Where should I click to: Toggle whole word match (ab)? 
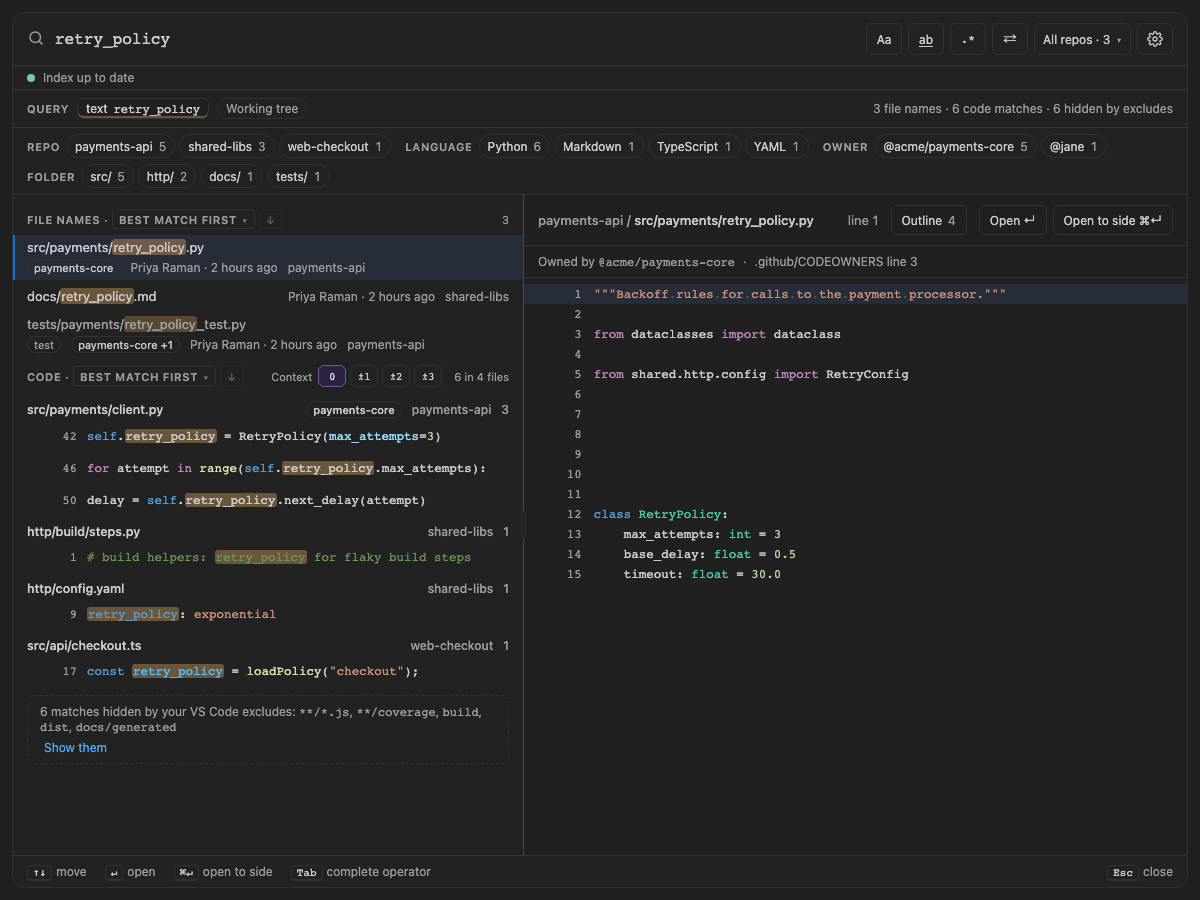pos(926,39)
